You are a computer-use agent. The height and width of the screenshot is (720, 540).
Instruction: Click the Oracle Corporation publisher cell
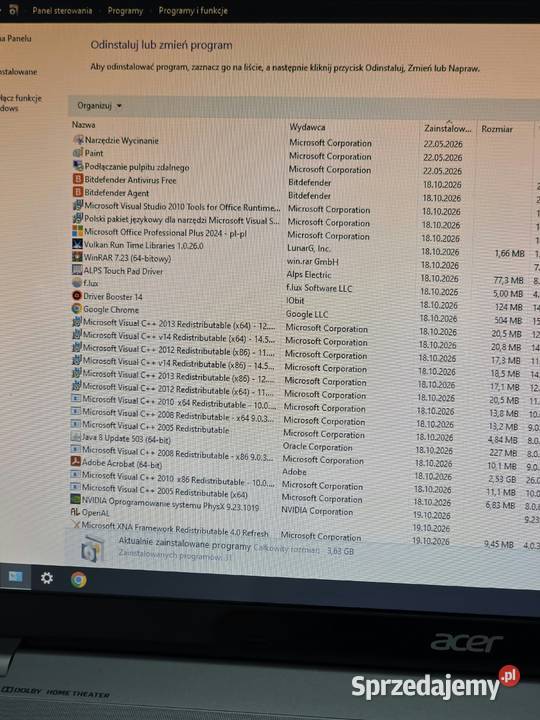(317, 446)
